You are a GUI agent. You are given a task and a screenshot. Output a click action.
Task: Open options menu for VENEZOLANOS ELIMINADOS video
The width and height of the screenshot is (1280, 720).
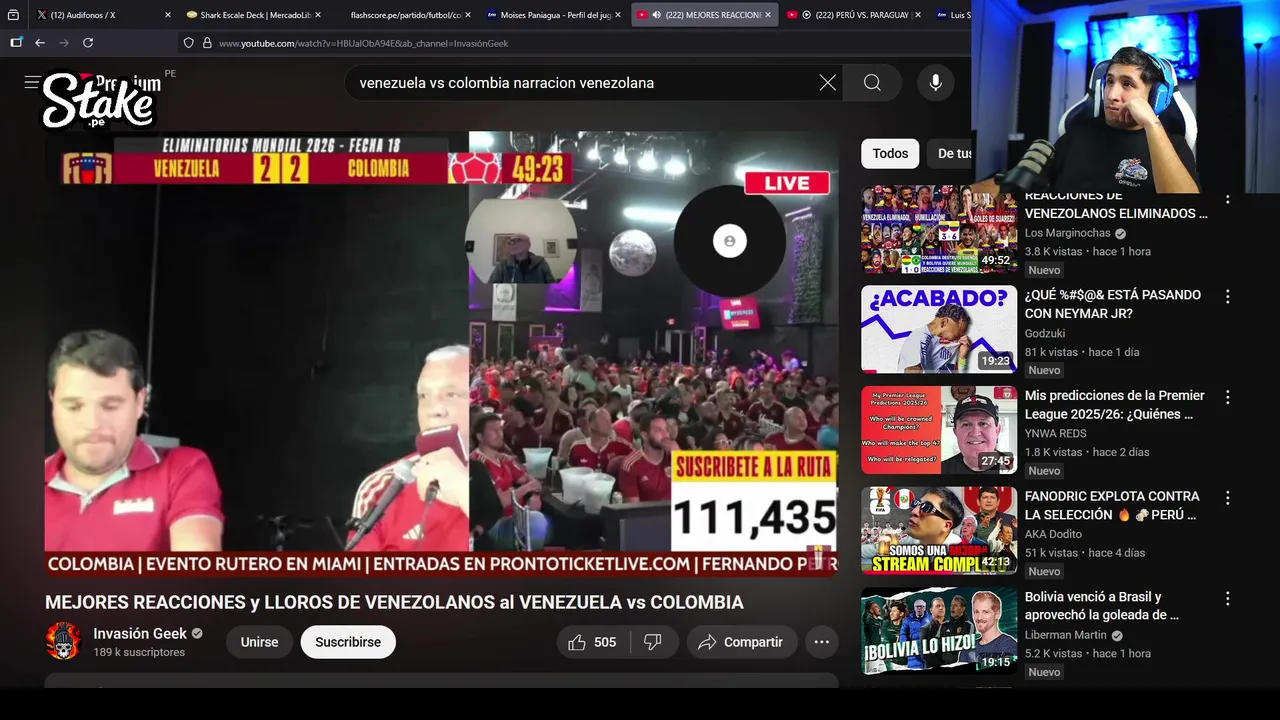coord(1227,198)
